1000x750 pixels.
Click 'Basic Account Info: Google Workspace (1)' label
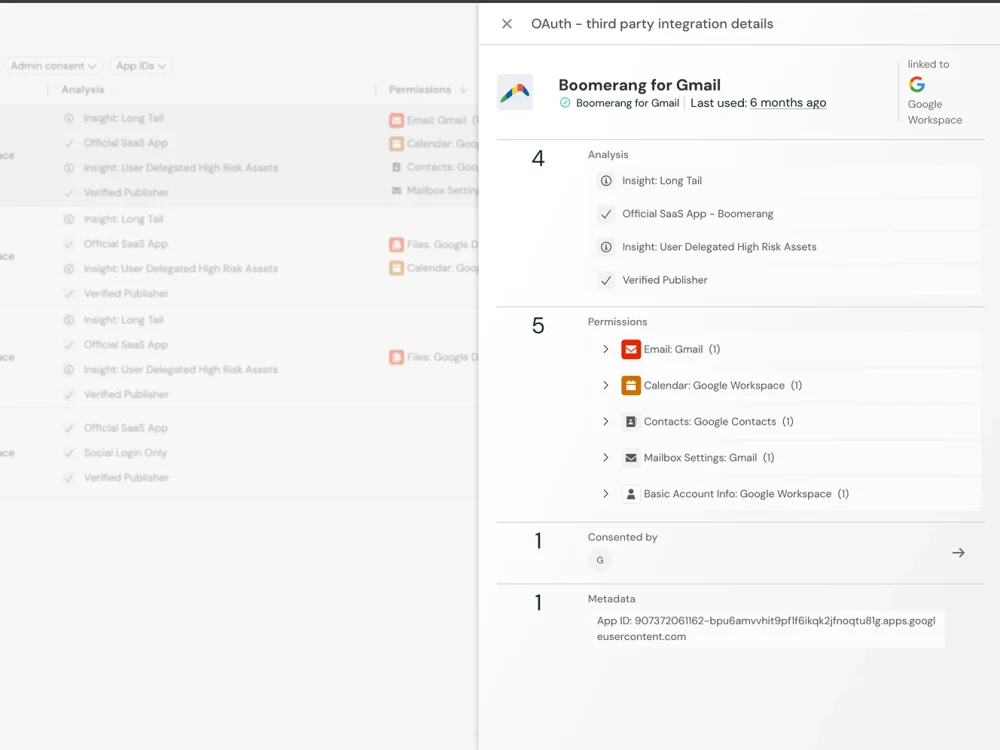[x=746, y=494]
